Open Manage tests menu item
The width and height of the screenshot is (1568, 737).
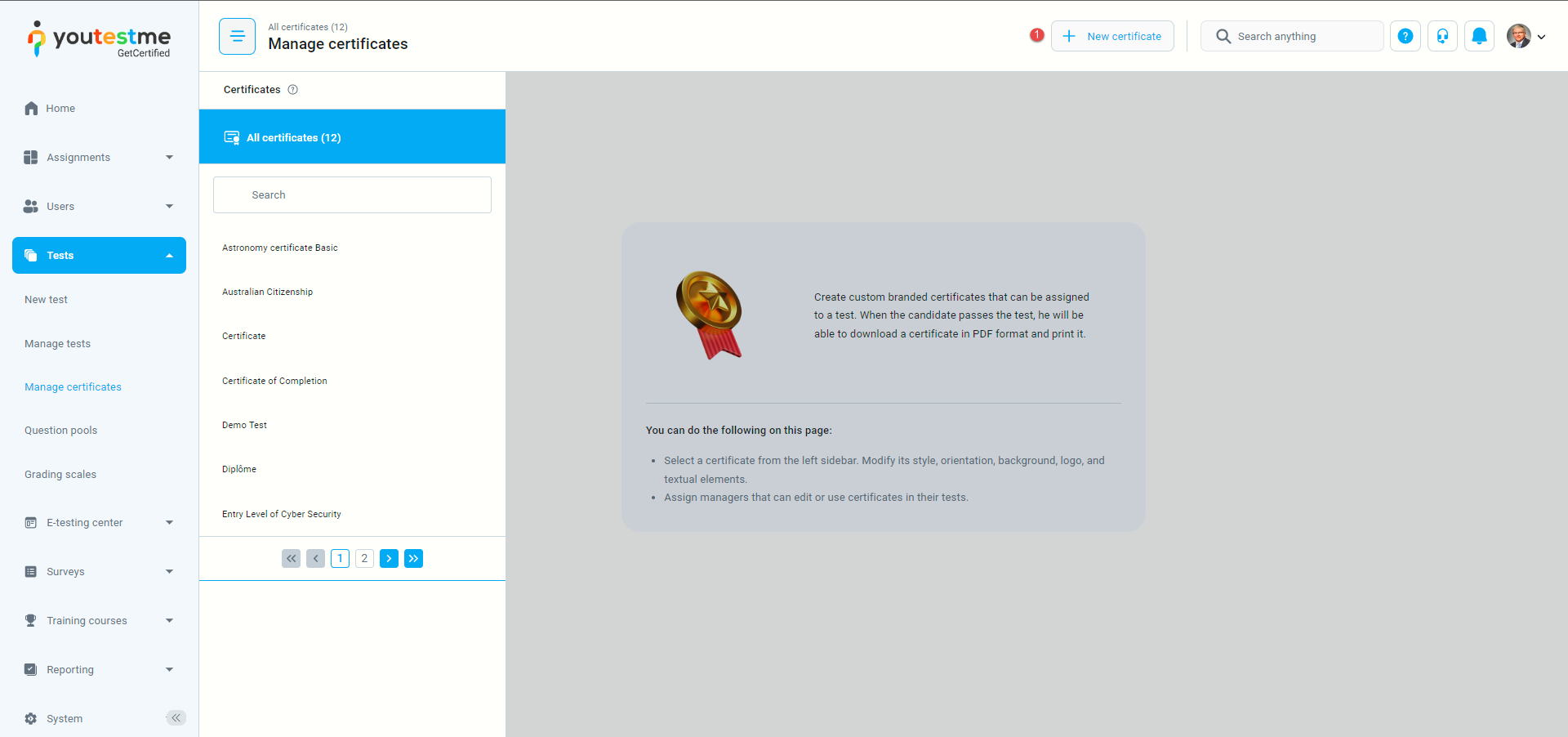pos(58,344)
